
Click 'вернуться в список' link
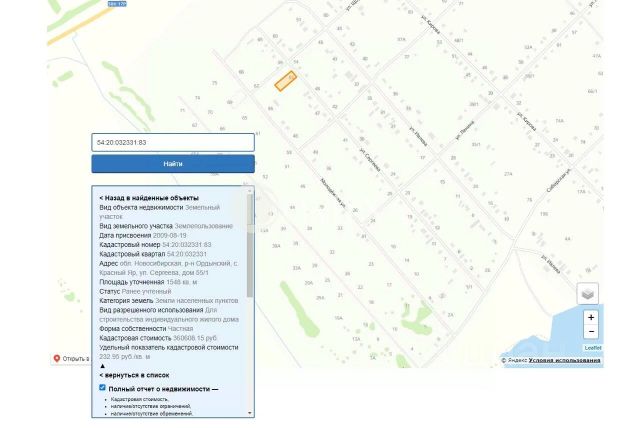[x=134, y=375]
